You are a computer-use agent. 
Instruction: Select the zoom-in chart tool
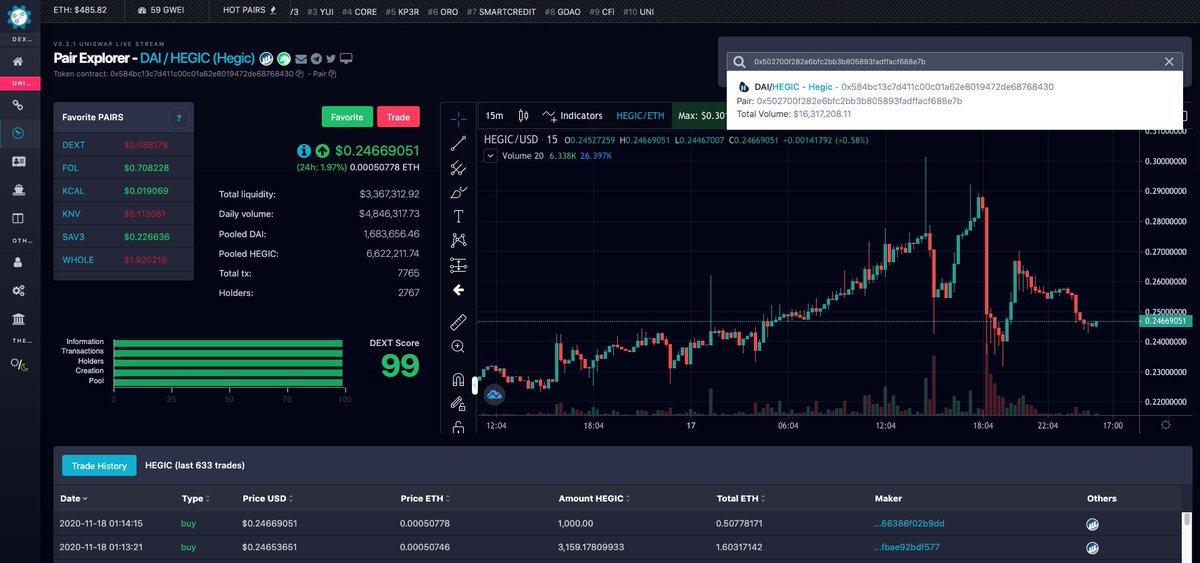[x=458, y=346]
